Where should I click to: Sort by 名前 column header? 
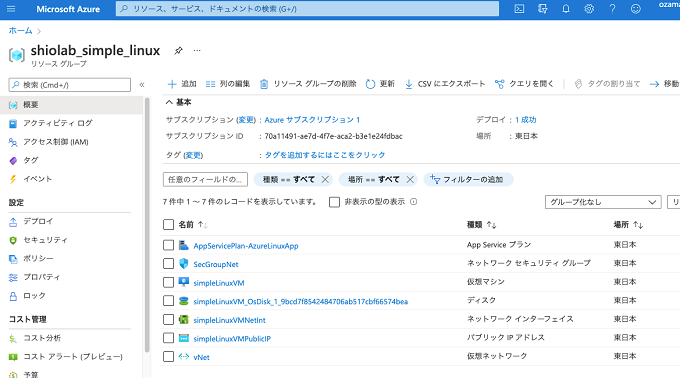[193, 225]
